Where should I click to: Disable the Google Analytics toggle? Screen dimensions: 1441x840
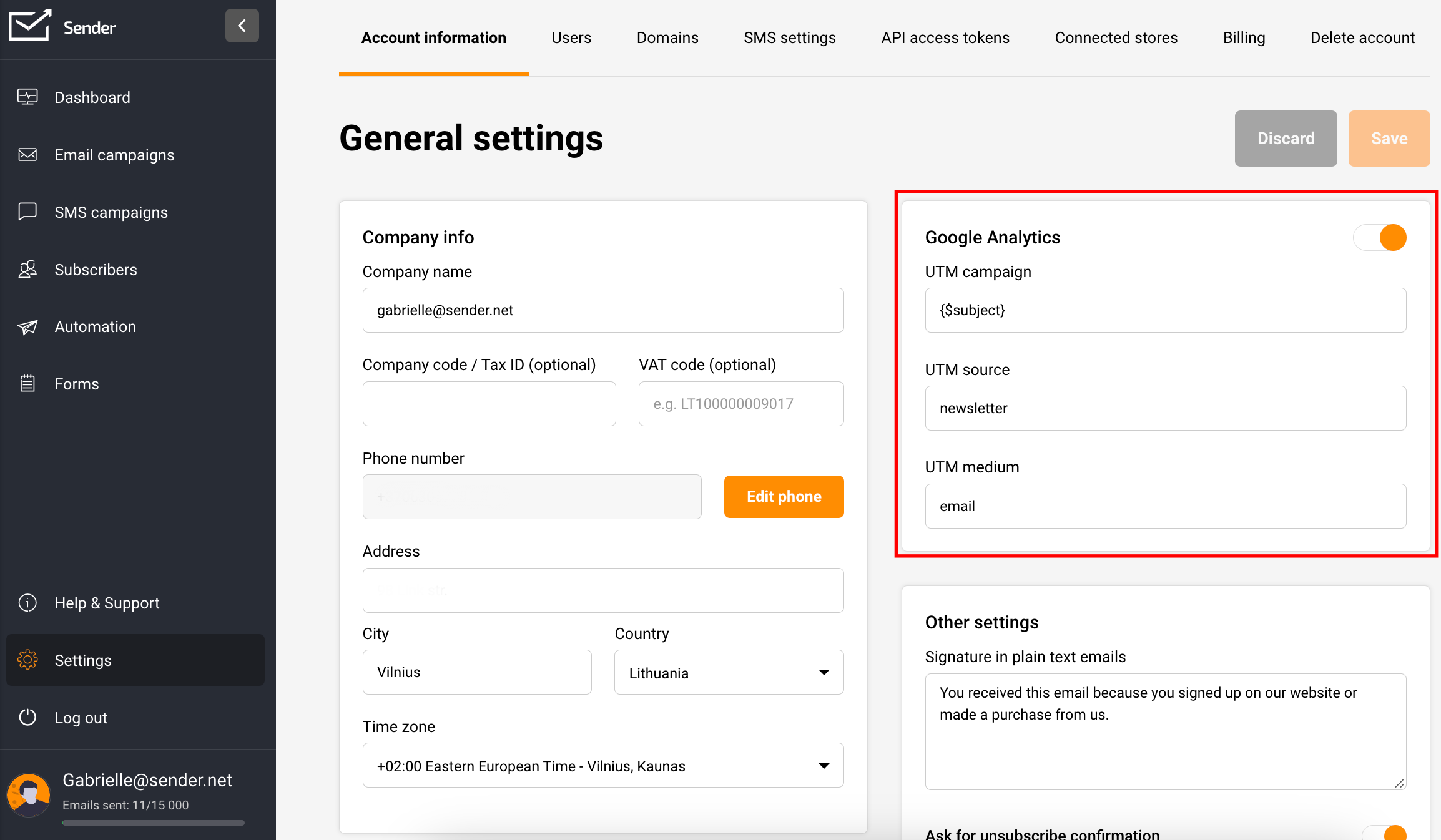pyautogui.click(x=1380, y=238)
